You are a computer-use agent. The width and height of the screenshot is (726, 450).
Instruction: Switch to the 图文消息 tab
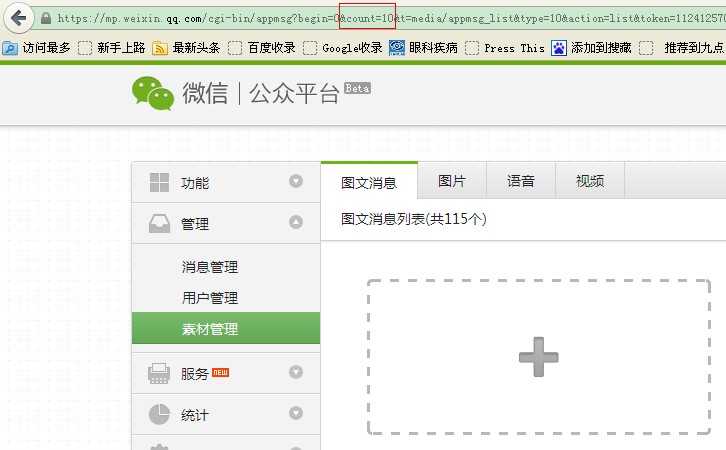click(369, 181)
